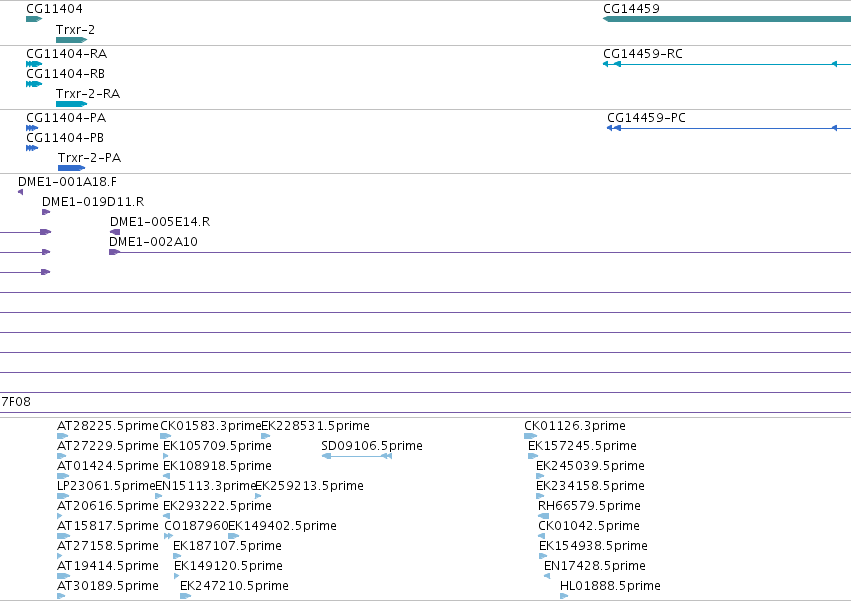Click EST AT19414.5prime
This screenshot has width=851, height=601.
pyautogui.click(x=107, y=567)
